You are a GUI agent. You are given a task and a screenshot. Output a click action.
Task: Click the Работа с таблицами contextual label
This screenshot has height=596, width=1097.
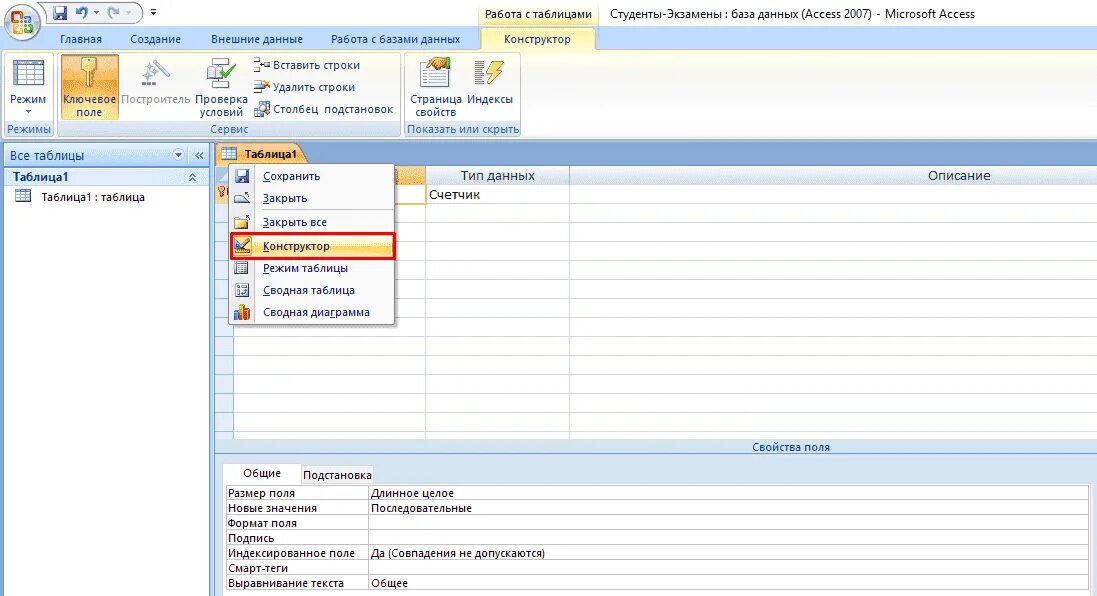tap(538, 14)
